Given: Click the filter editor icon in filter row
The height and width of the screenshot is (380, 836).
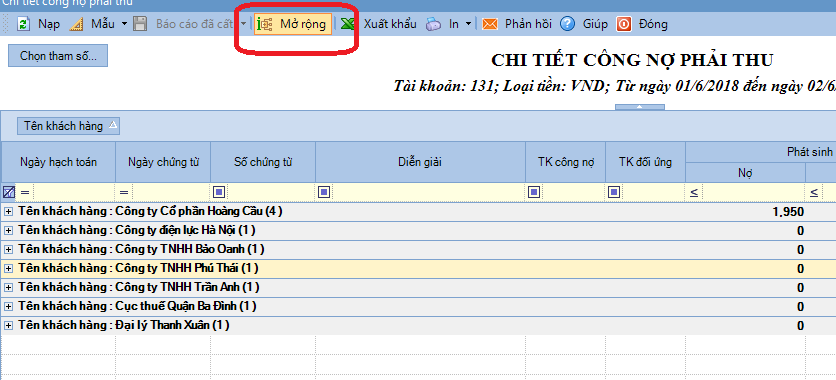Looking at the screenshot, I should (x=9, y=192).
